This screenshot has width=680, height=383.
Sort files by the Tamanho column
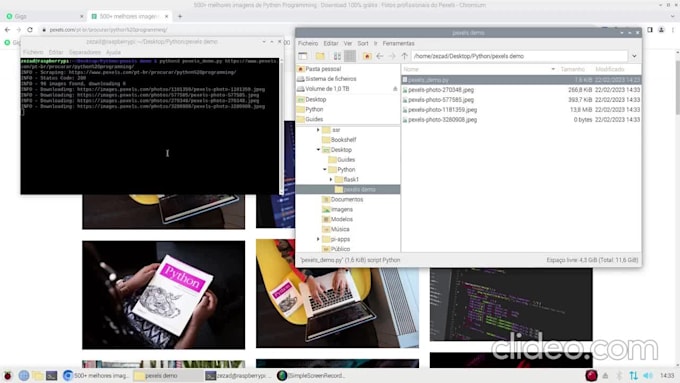point(572,69)
